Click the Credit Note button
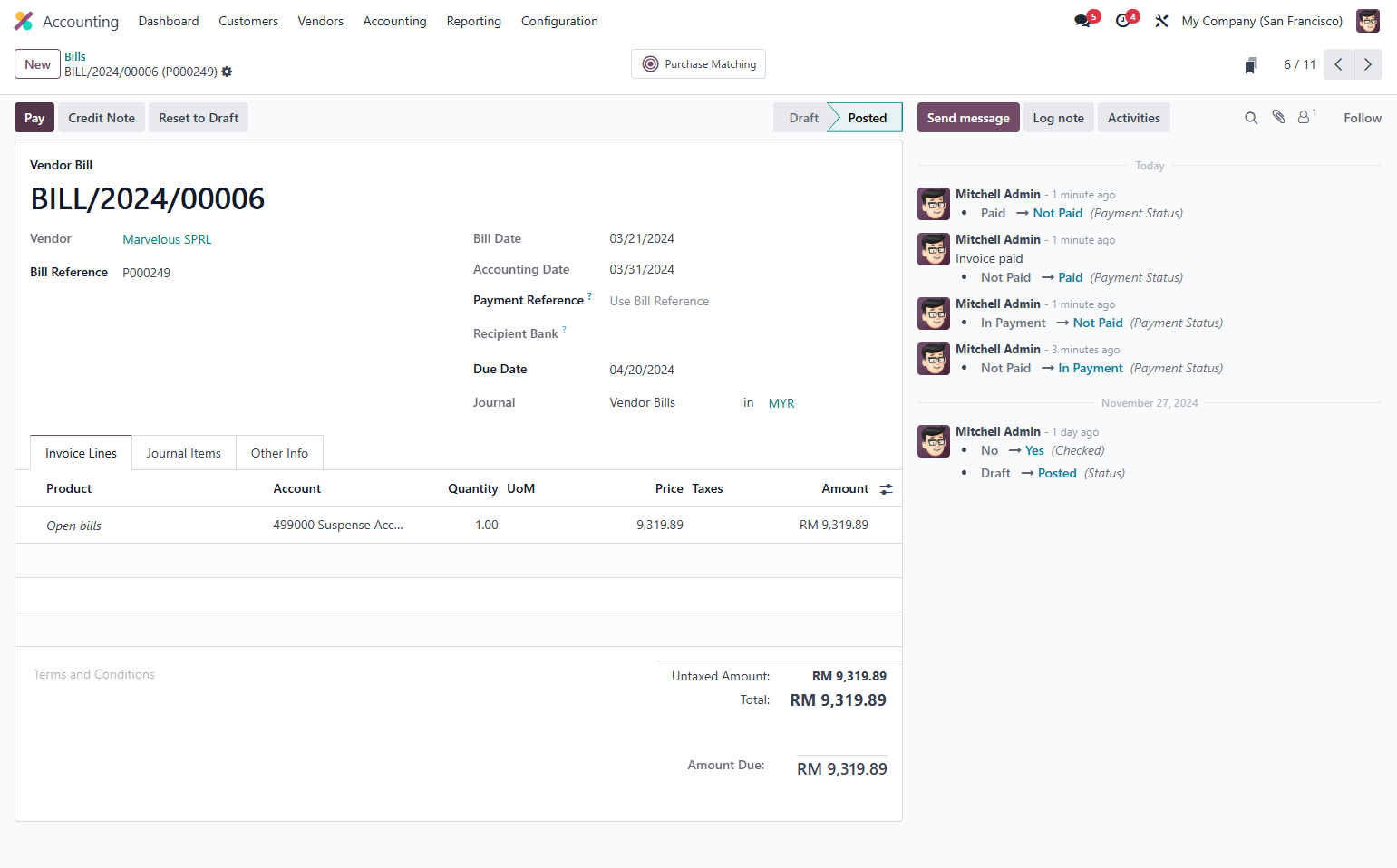The width and height of the screenshot is (1397, 868). coord(102,118)
